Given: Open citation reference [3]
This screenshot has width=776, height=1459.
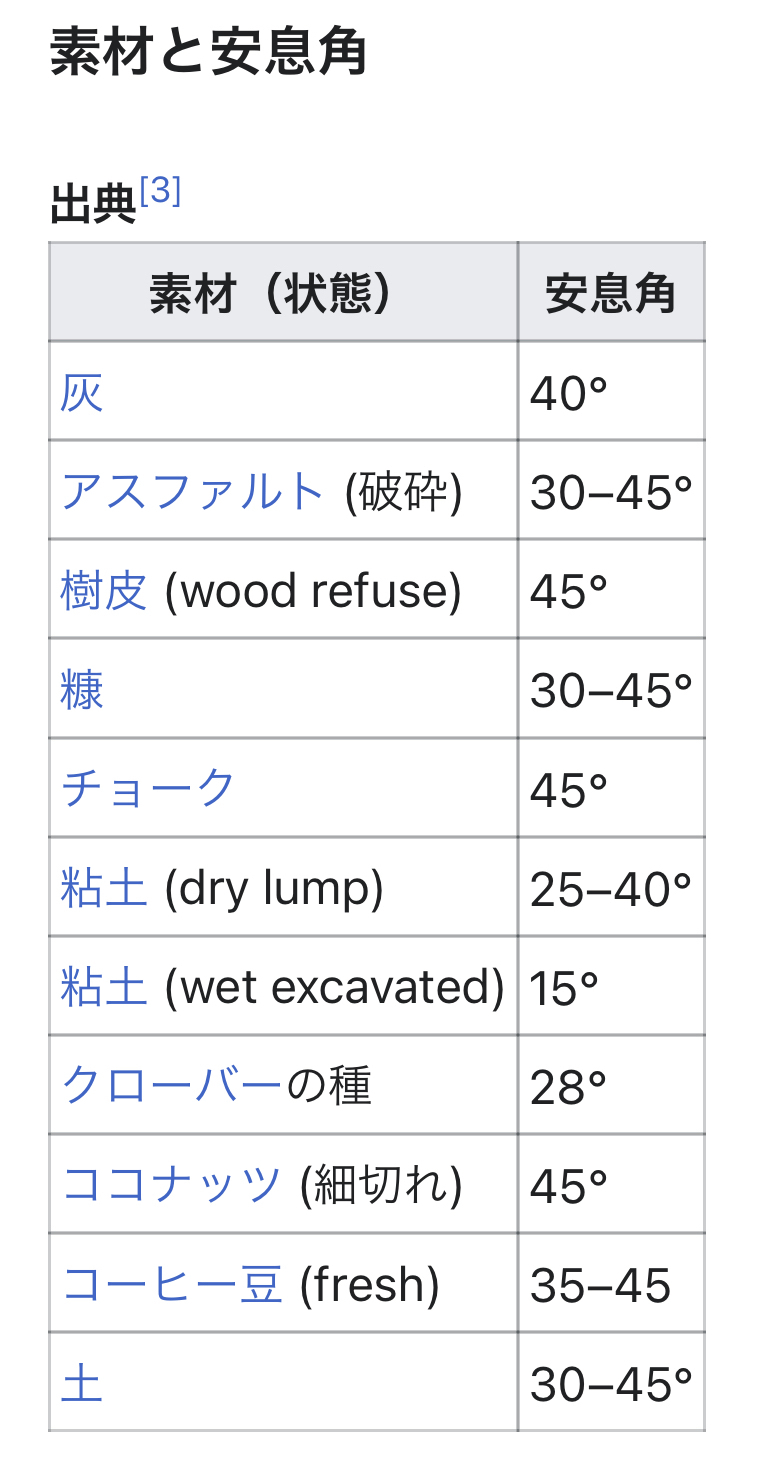Looking at the screenshot, I should 160,191.
